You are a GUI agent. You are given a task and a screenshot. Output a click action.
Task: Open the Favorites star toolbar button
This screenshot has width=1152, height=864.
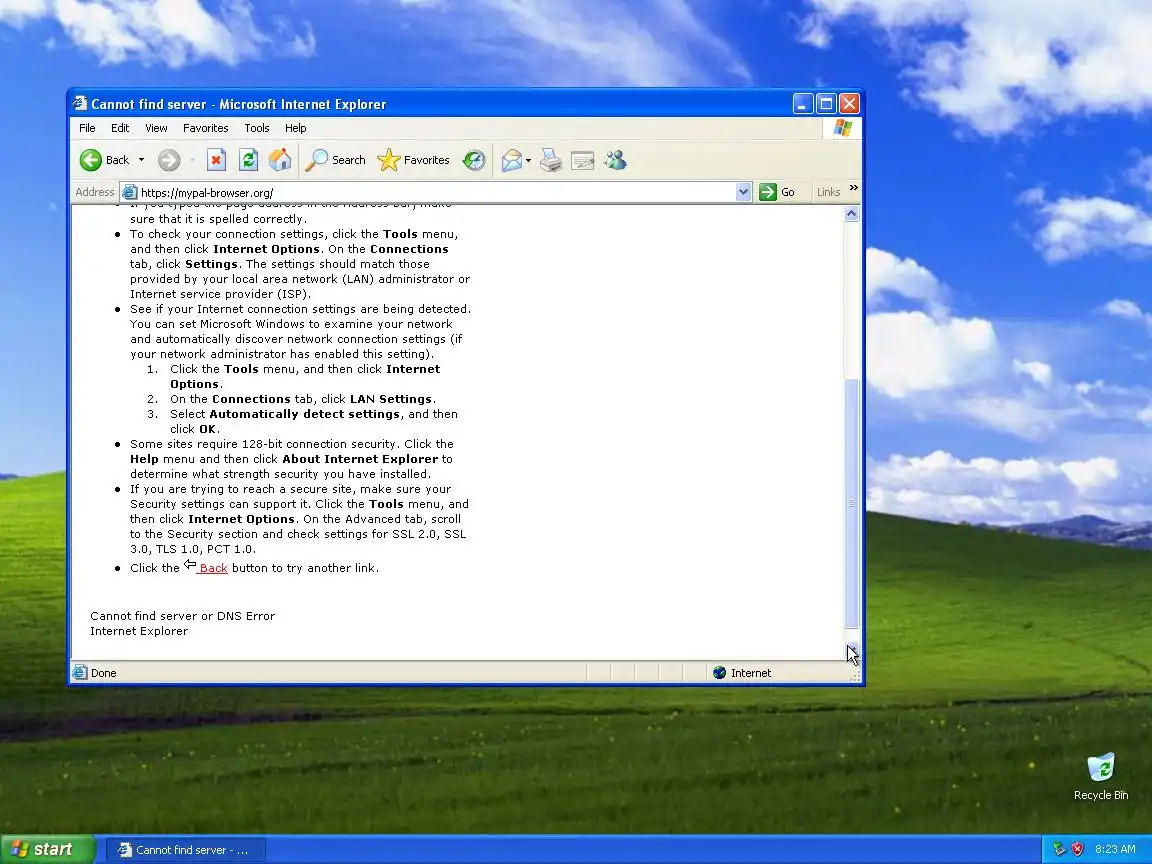click(413, 160)
